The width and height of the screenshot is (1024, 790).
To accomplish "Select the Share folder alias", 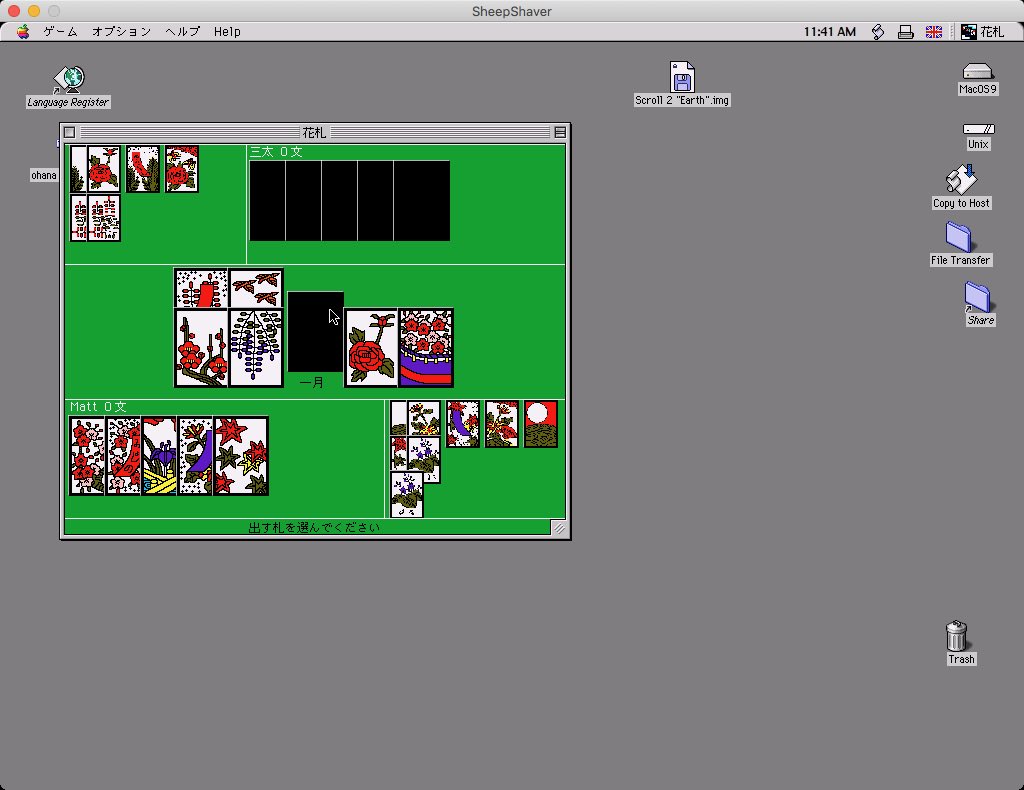I will coord(980,304).
